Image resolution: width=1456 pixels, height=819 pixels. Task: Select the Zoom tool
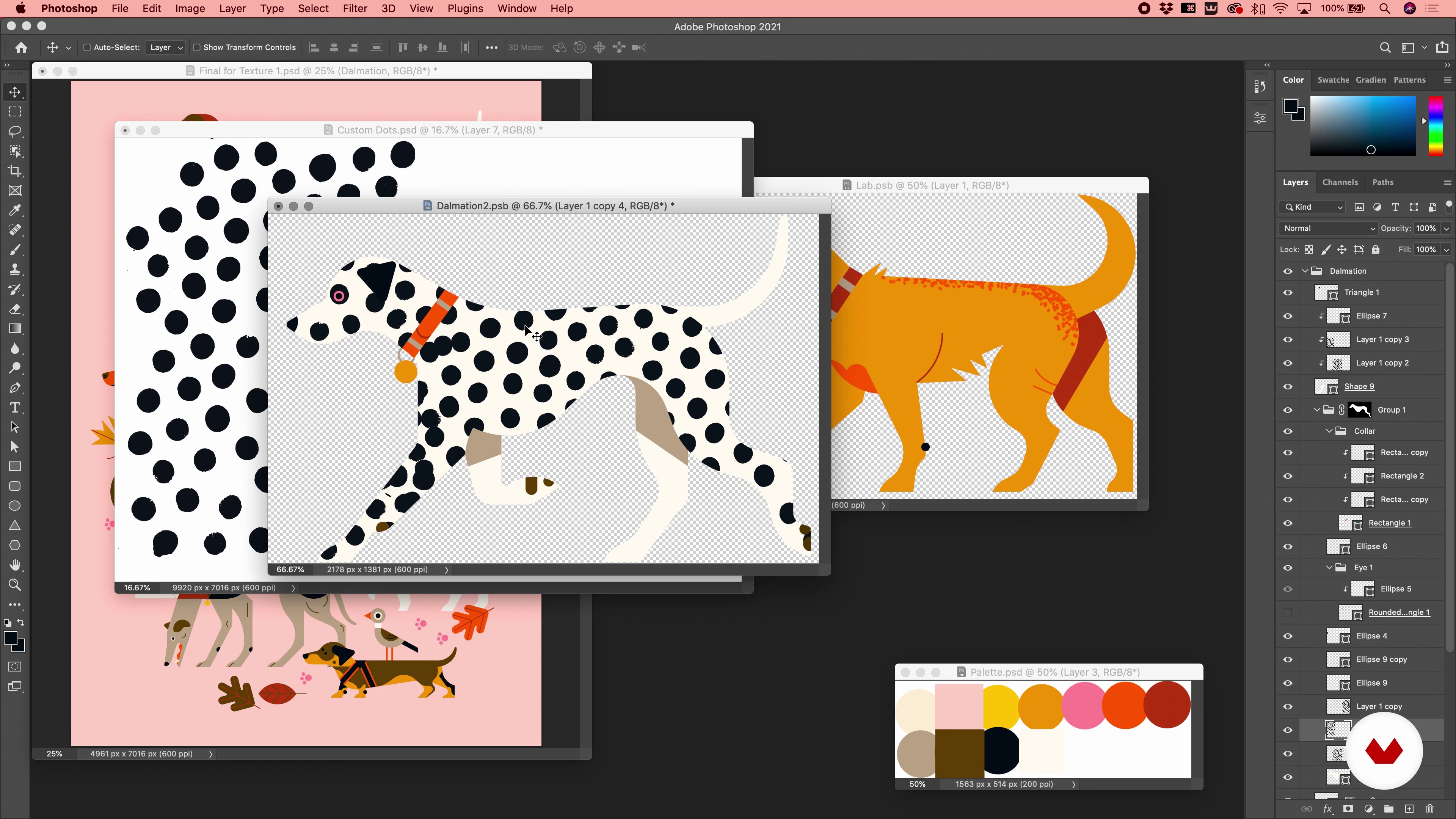[15, 585]
